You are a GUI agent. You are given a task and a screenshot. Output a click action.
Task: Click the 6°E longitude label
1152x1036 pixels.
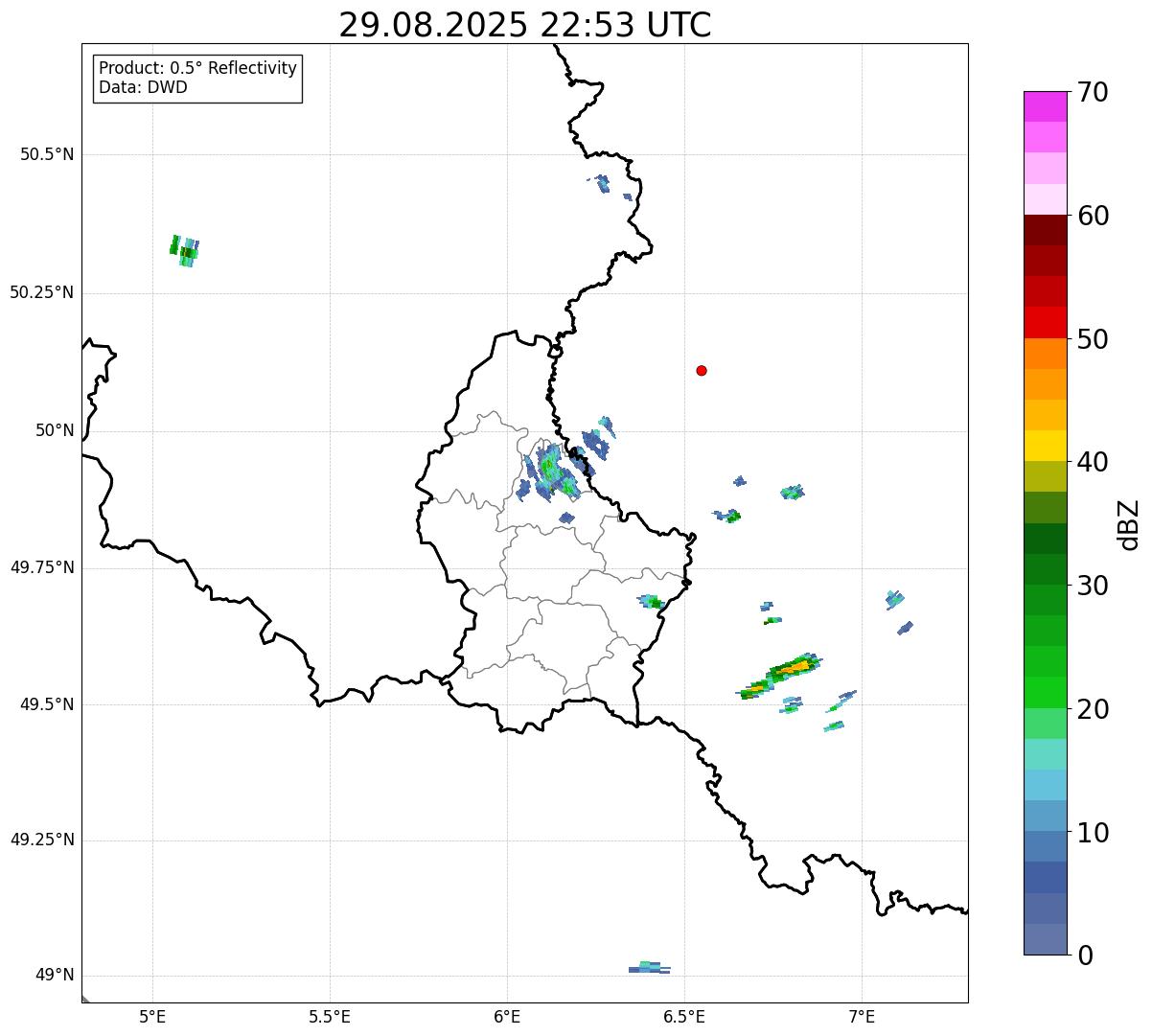click(507, 1017)
